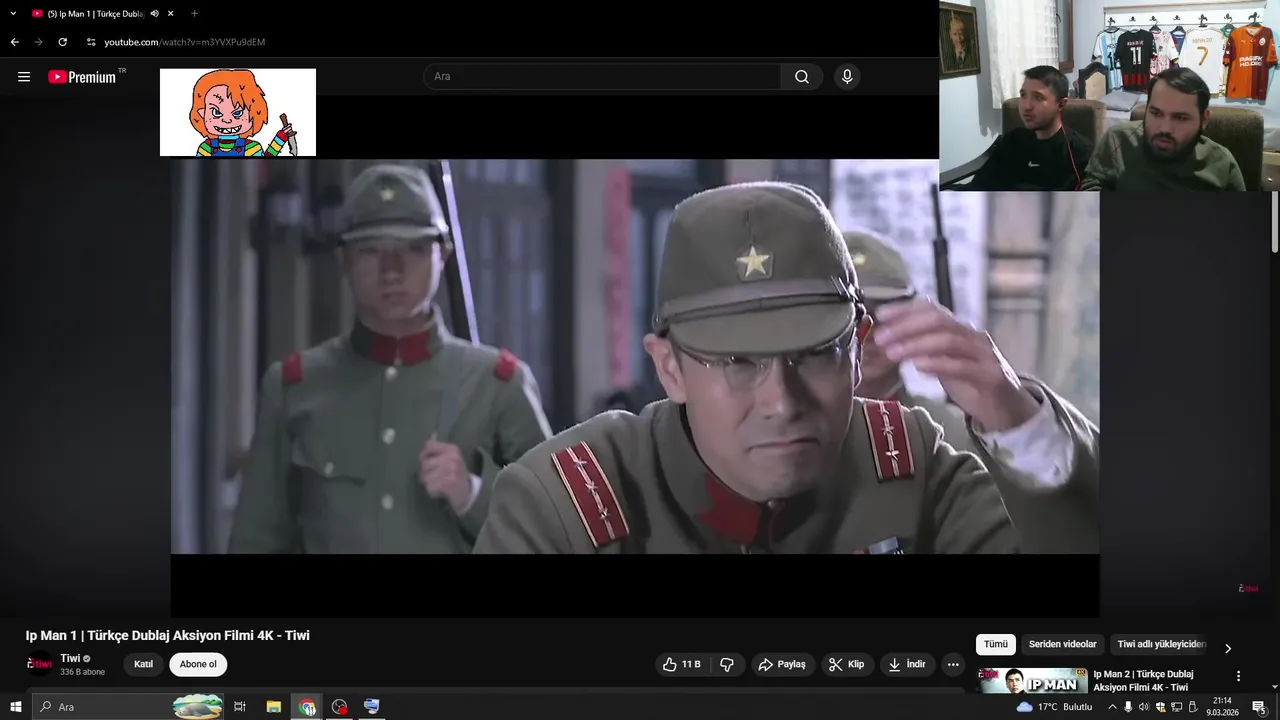
Task: Download the video with İndir
Action: 907,664
